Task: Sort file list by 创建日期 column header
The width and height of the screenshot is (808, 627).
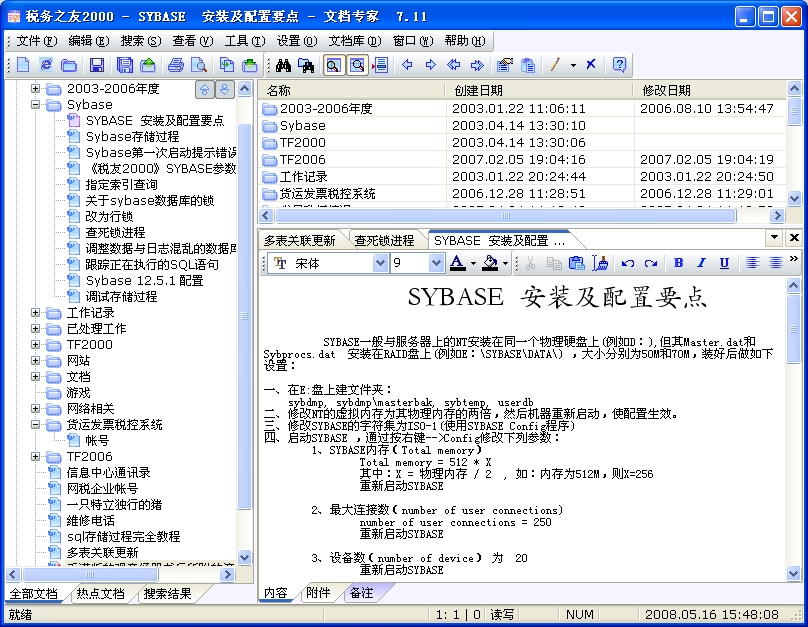Action: click(x=539, y=91)
